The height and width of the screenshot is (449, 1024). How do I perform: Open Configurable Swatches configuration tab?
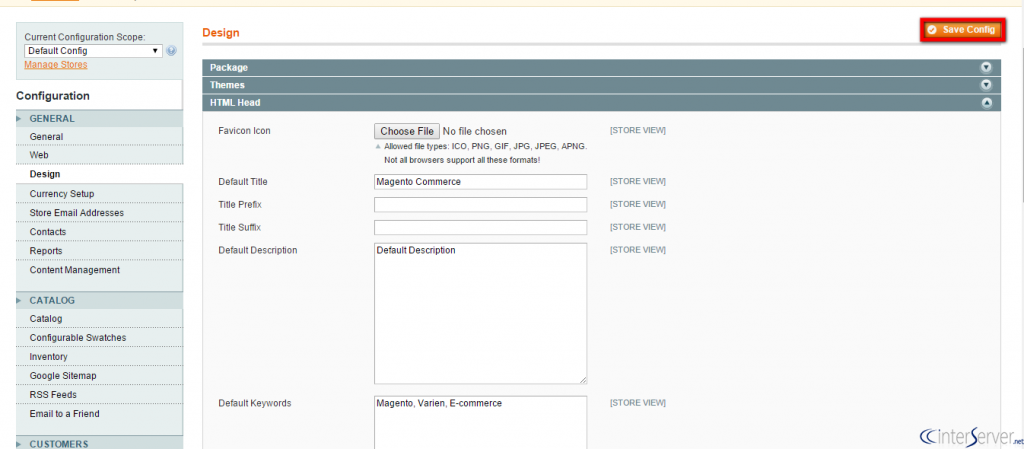point(99,337)
